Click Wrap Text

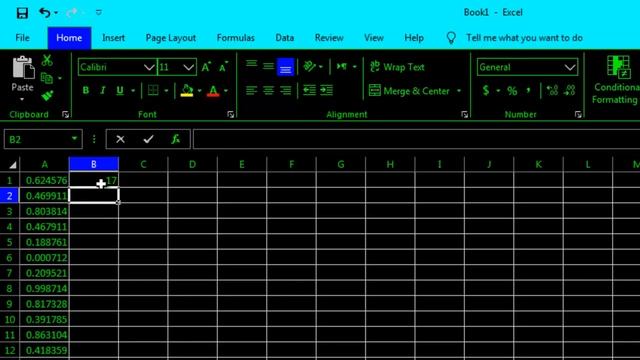(397, 67)
